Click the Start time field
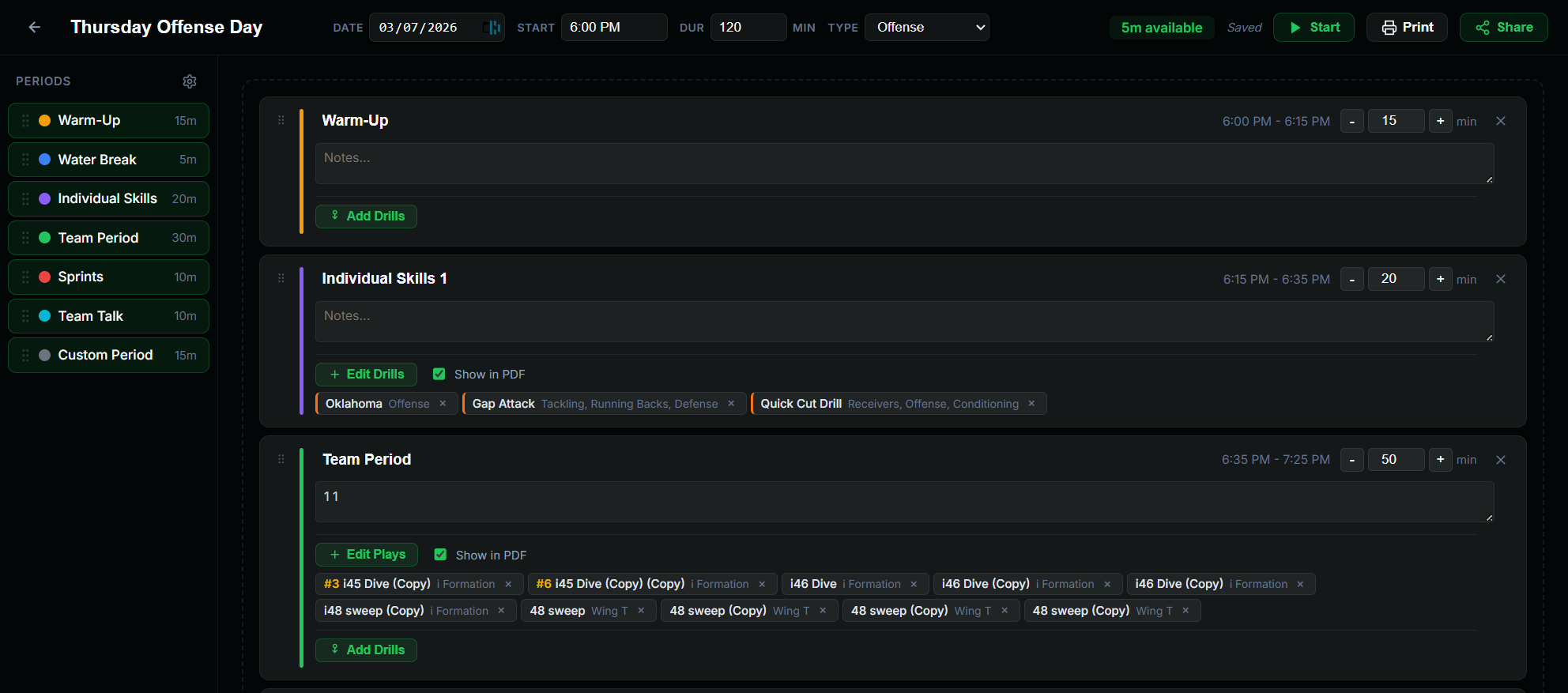 pos(614,27)
